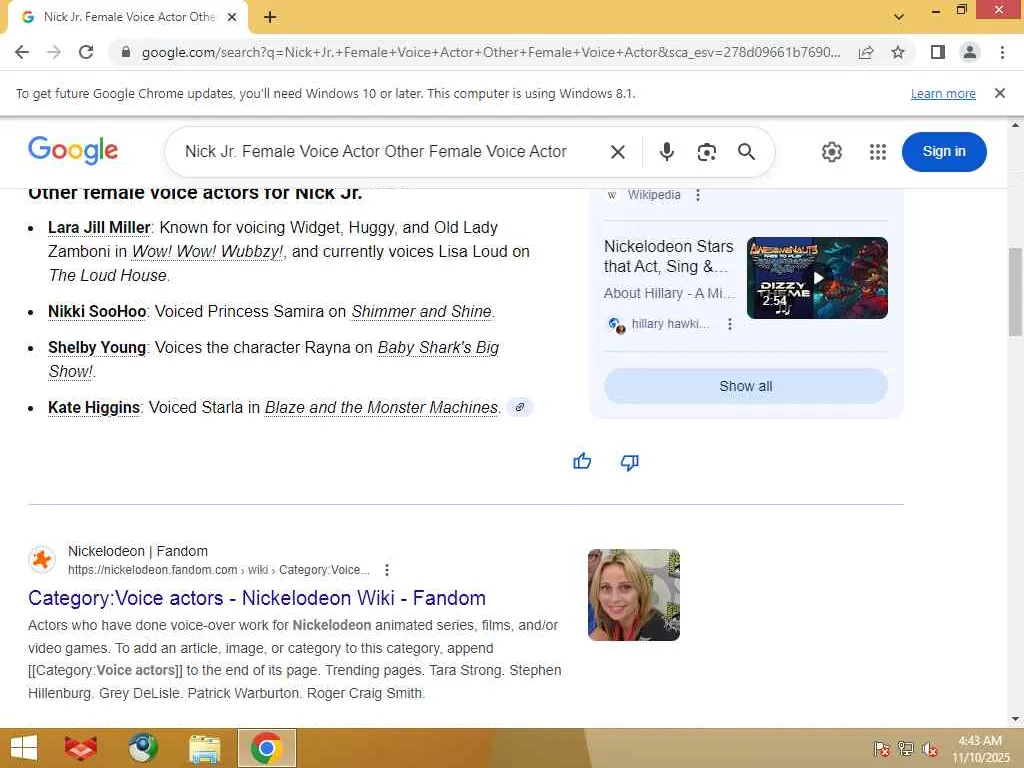Open Chrome three-dot menu
The height and width of the screenshot is (768, 1024).
(1002, 52)
